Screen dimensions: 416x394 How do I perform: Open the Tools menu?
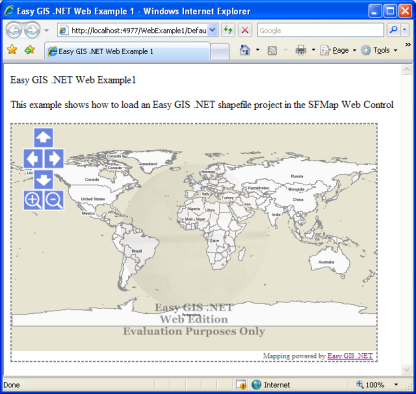coord(380,50)
